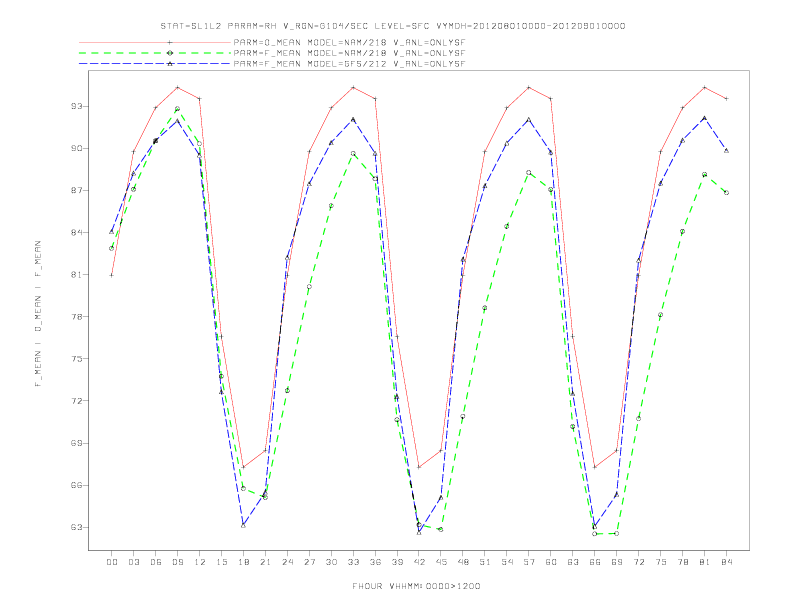Click the x-axis hour label 84
792x612 pixels.
coord(727,562)
